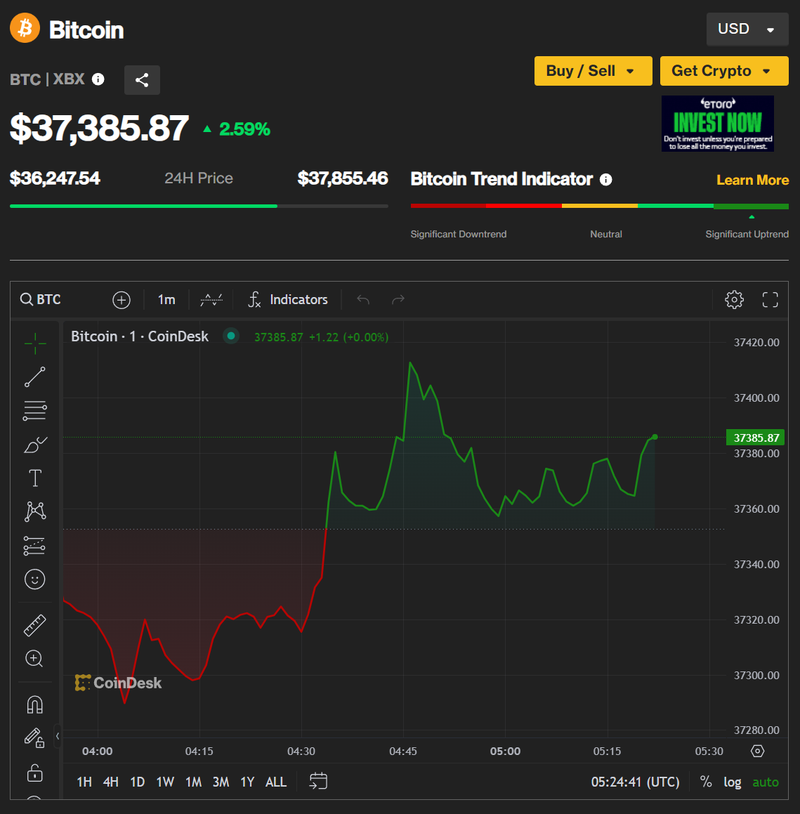Toggle auto scale on chart
This screenshot has width=800, height=814.
[765, 782]
